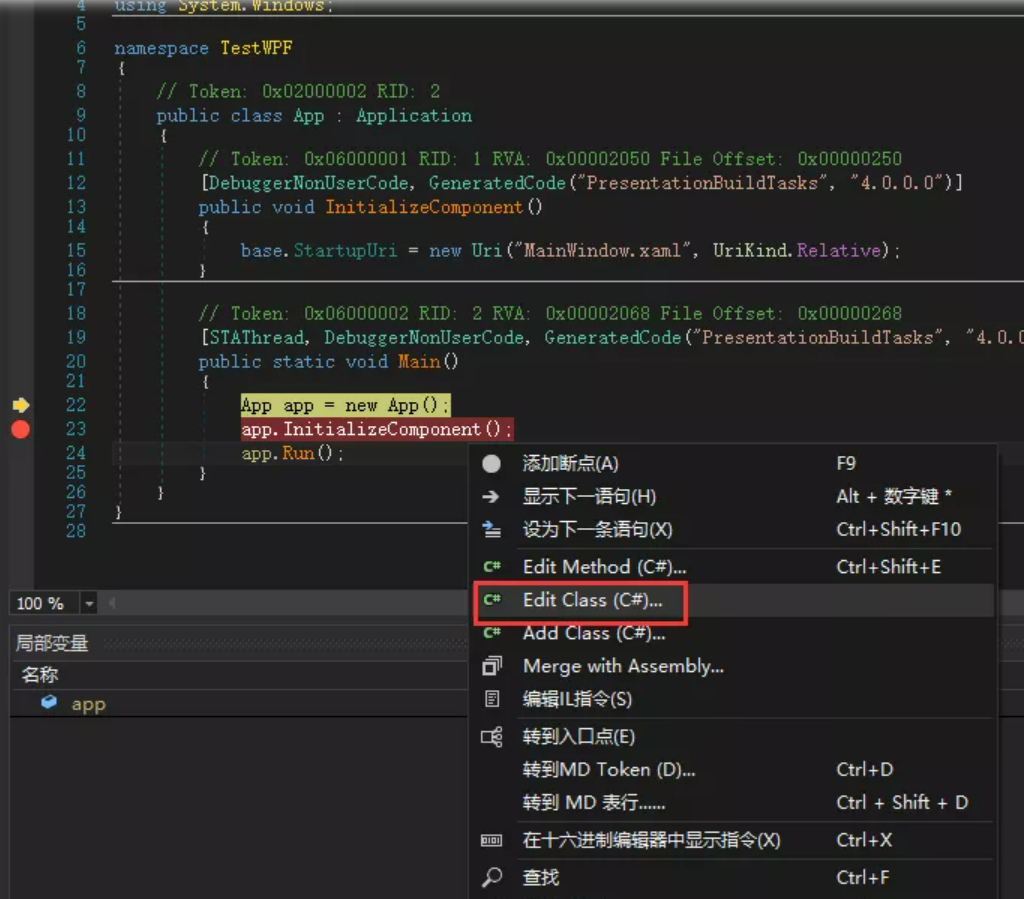
Task: Click the breakpoint icon beside 添加断点
Action: pyautogui.click(x=491, y=462)
